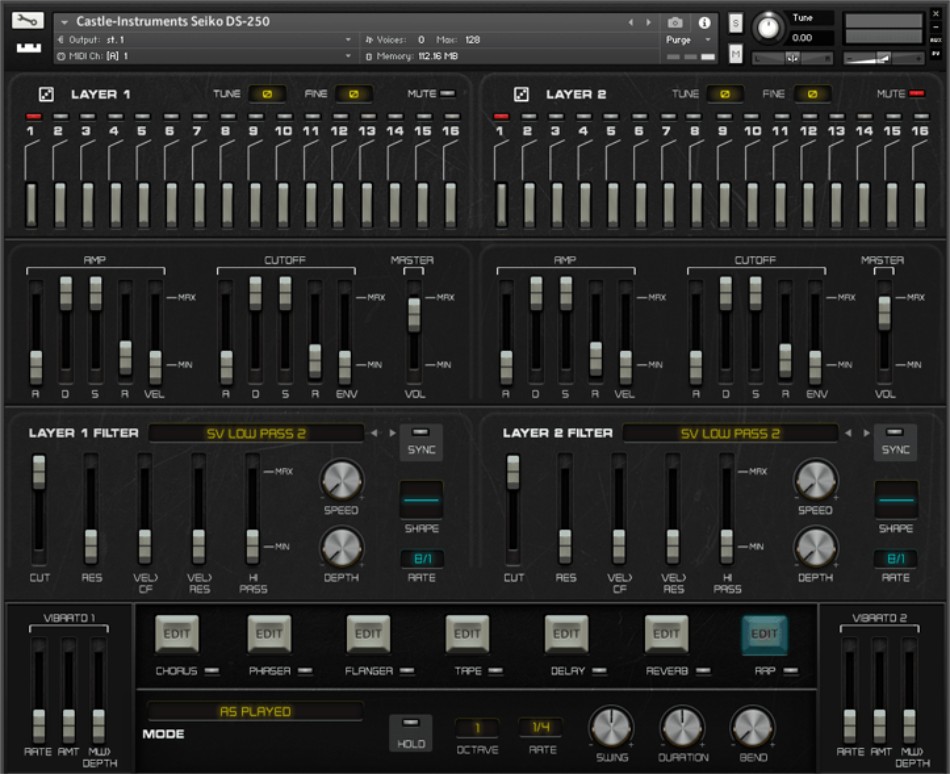
Task: Click the Layer 1 randomize dice icon
Action: 46,94
